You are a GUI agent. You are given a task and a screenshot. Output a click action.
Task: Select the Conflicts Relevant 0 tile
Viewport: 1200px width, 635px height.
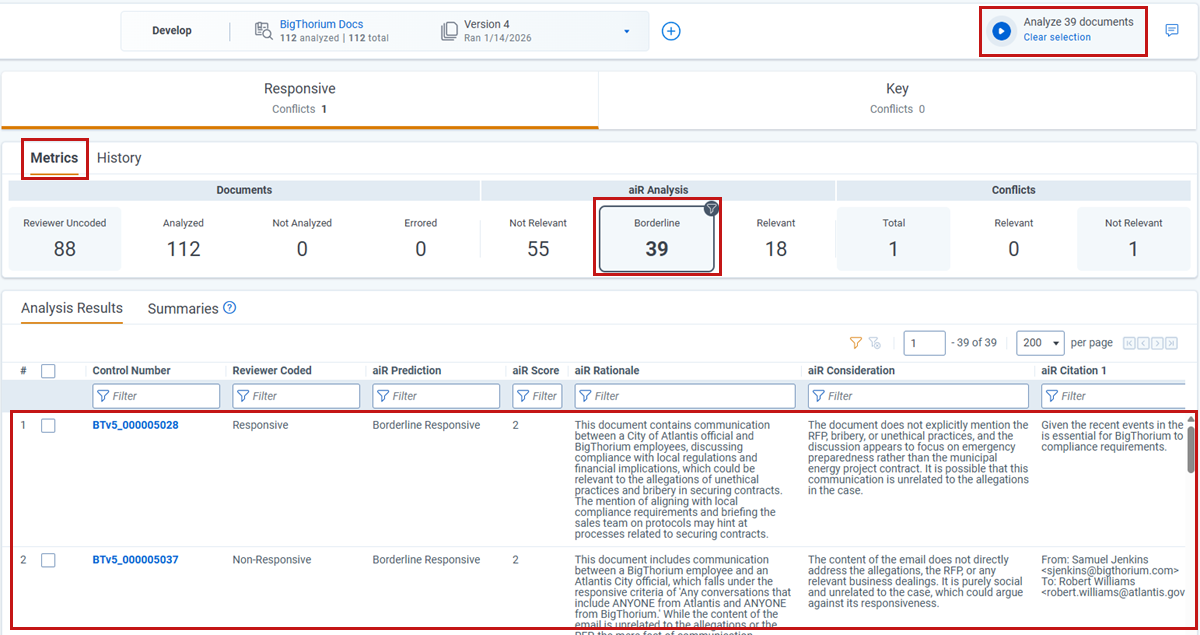coord(1013,239)
